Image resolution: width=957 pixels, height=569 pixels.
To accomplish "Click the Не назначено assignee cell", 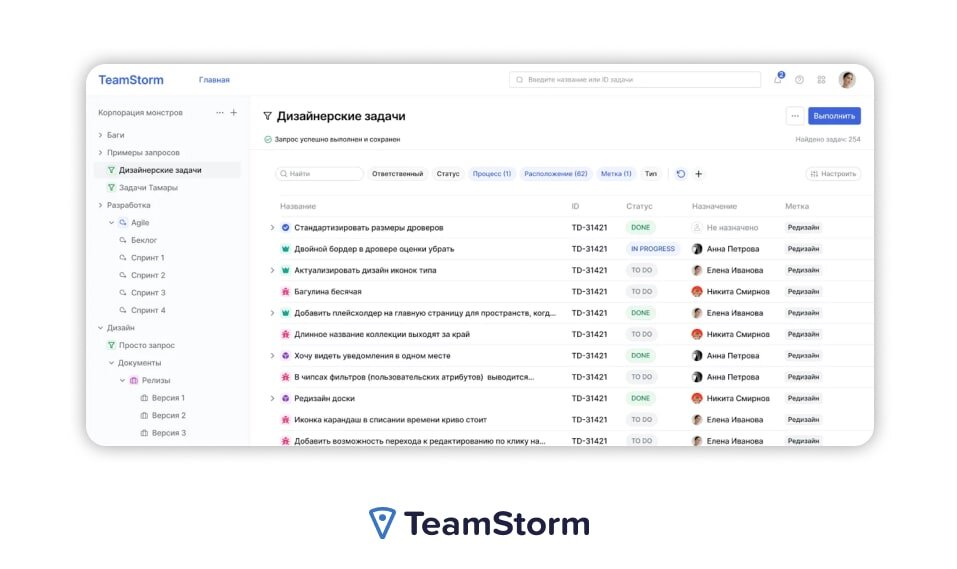I will pyautogui.click(x=725, y=228).
